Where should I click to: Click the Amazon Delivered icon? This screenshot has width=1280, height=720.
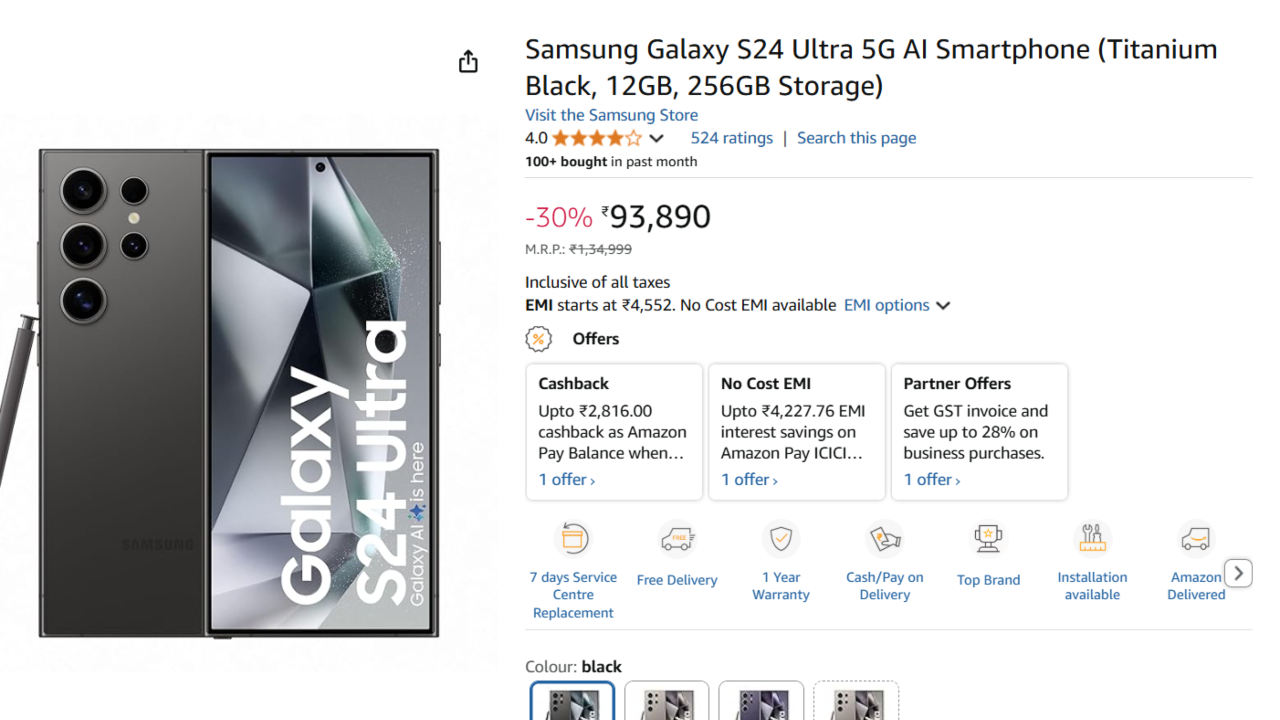pos(1195,539)
